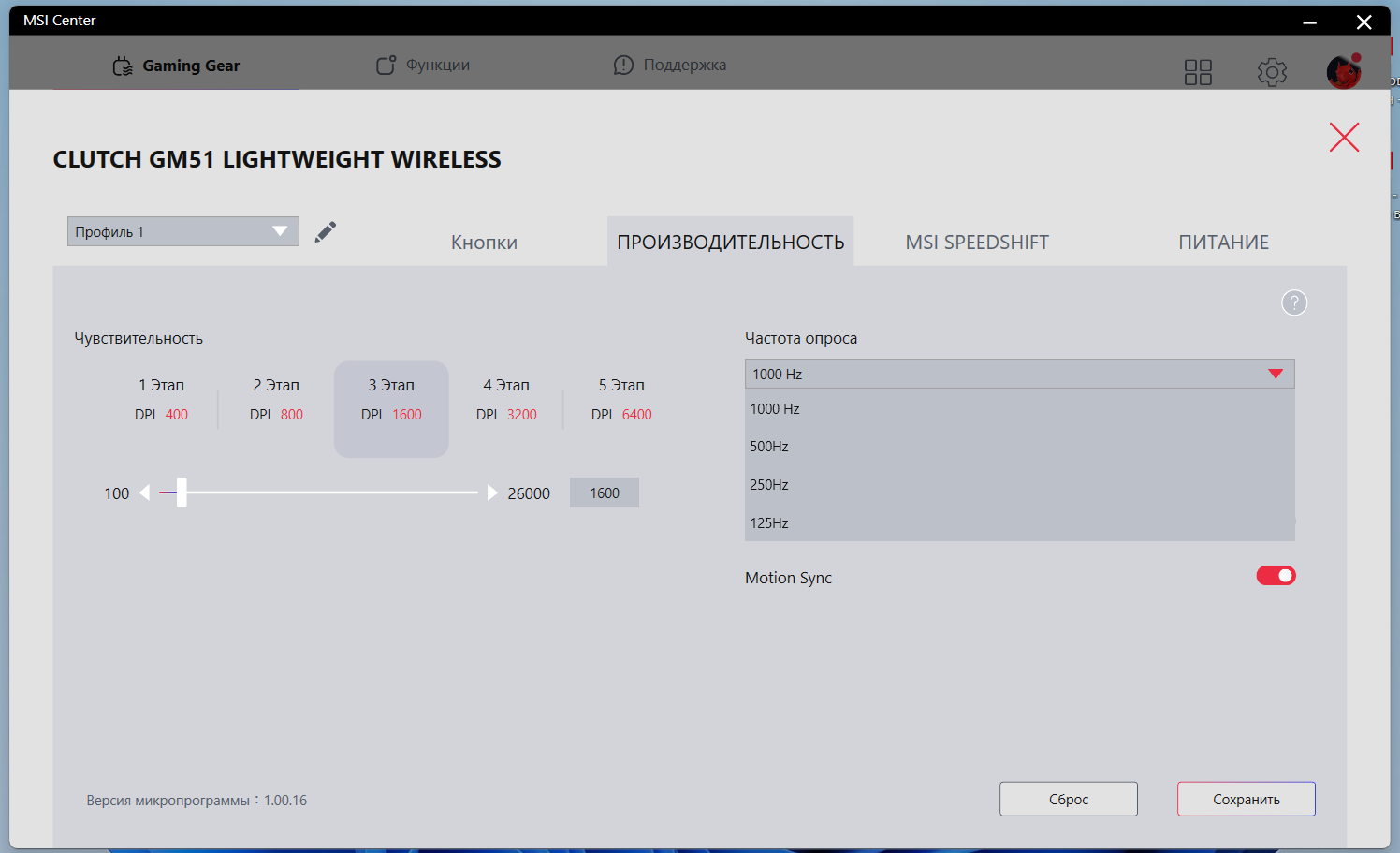The width and height of the screenshot is (1400, 853).
Task: Click the Сброс button
Action: tap(1069, 799)
